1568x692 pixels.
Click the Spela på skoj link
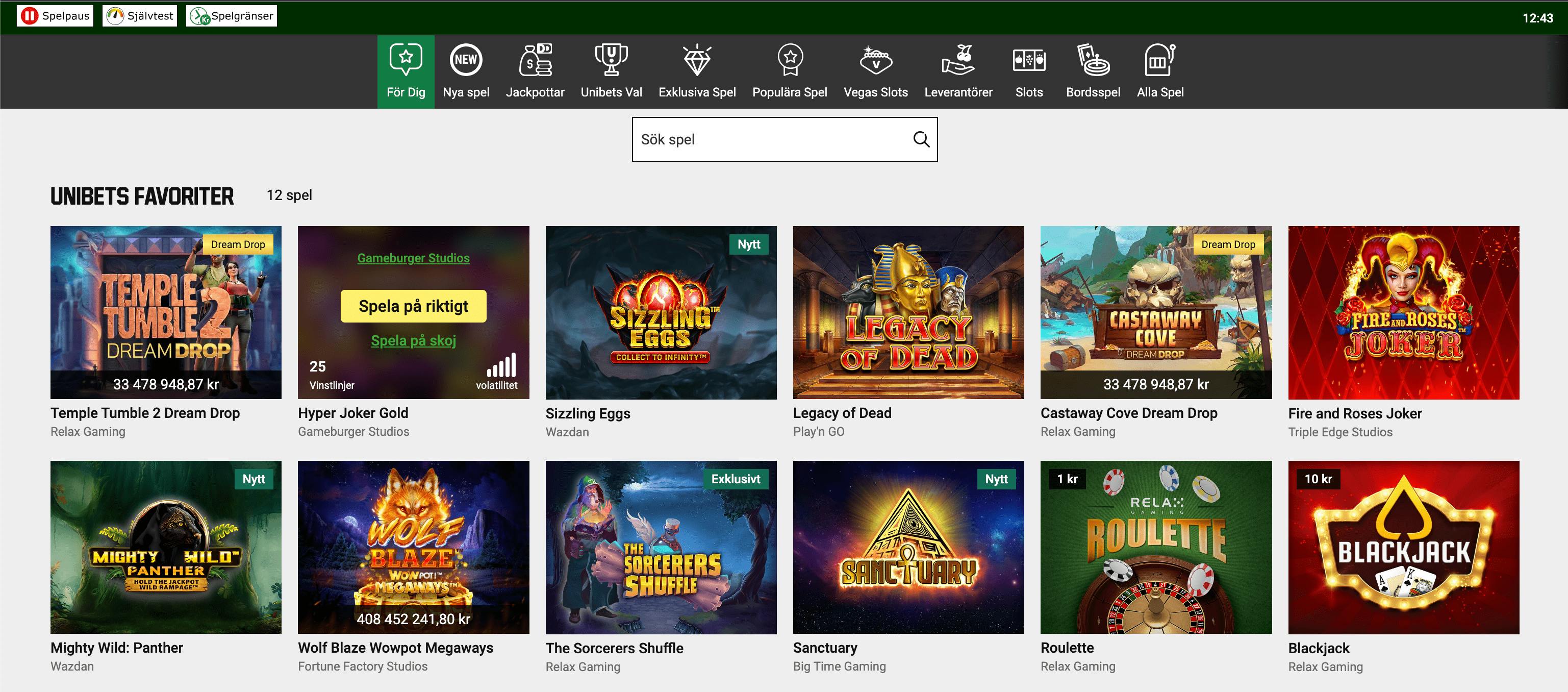(413, 340)
